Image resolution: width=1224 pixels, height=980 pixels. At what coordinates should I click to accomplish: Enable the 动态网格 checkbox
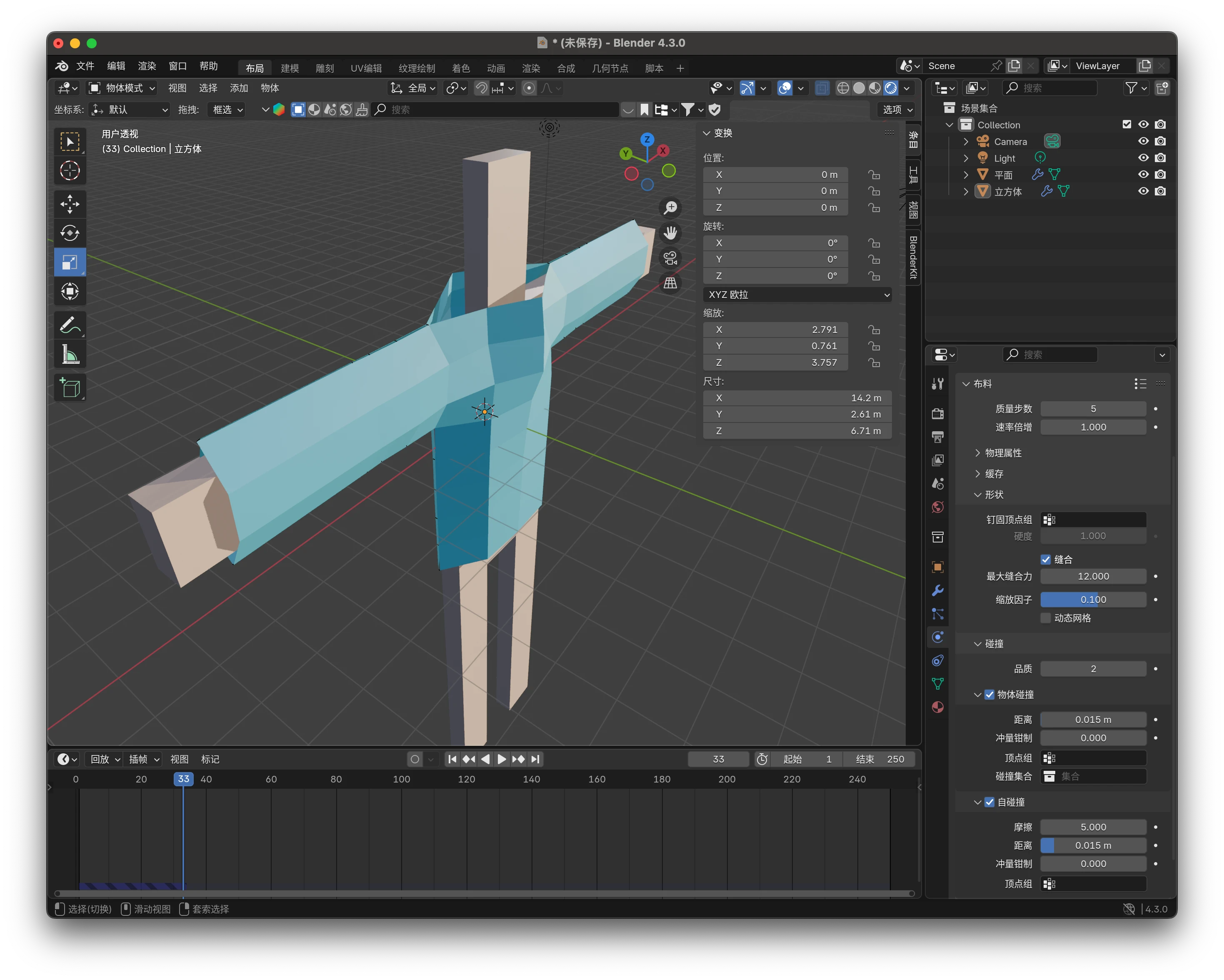click(1046, 618)
